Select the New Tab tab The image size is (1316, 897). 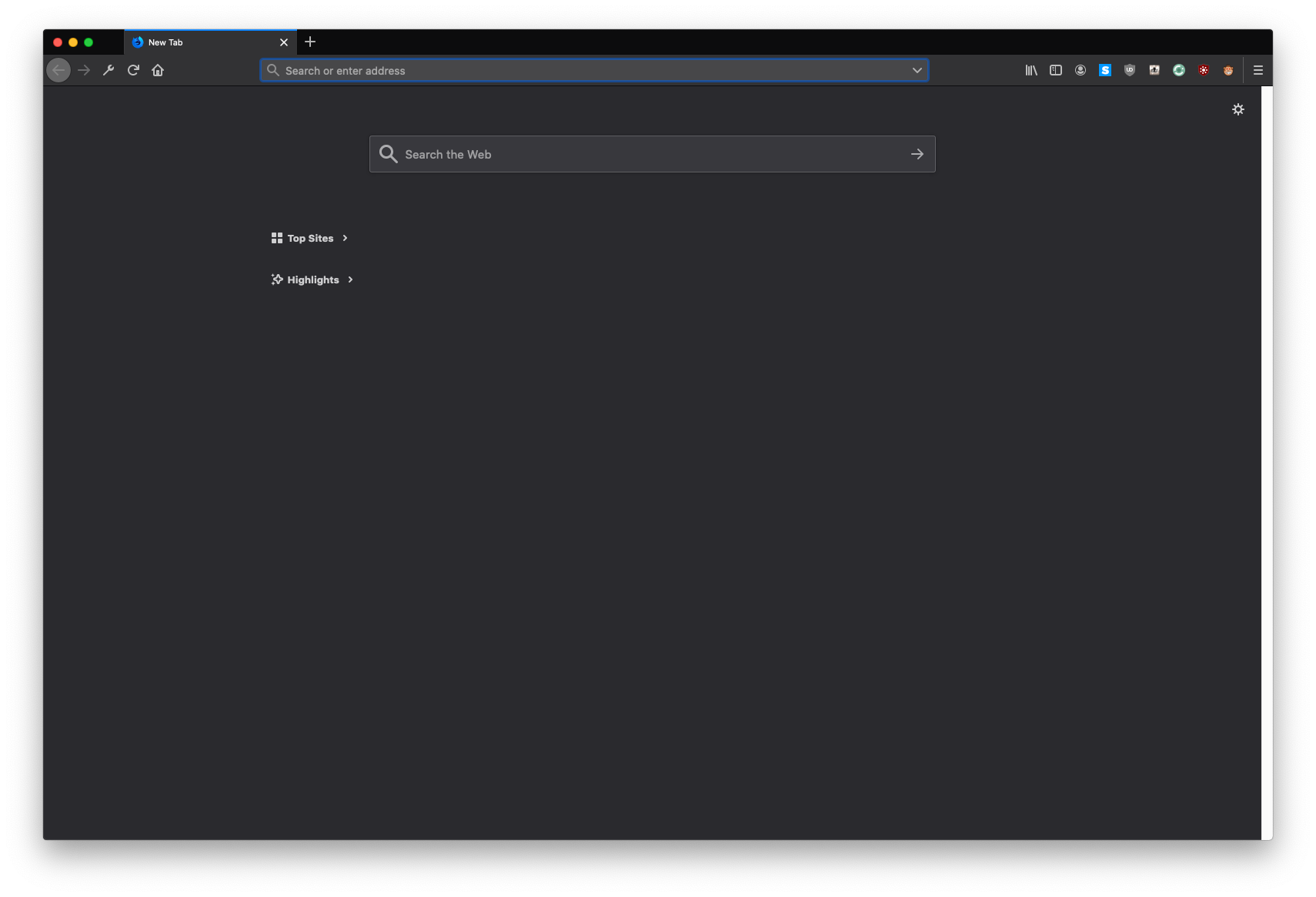[x=210, y=42]
